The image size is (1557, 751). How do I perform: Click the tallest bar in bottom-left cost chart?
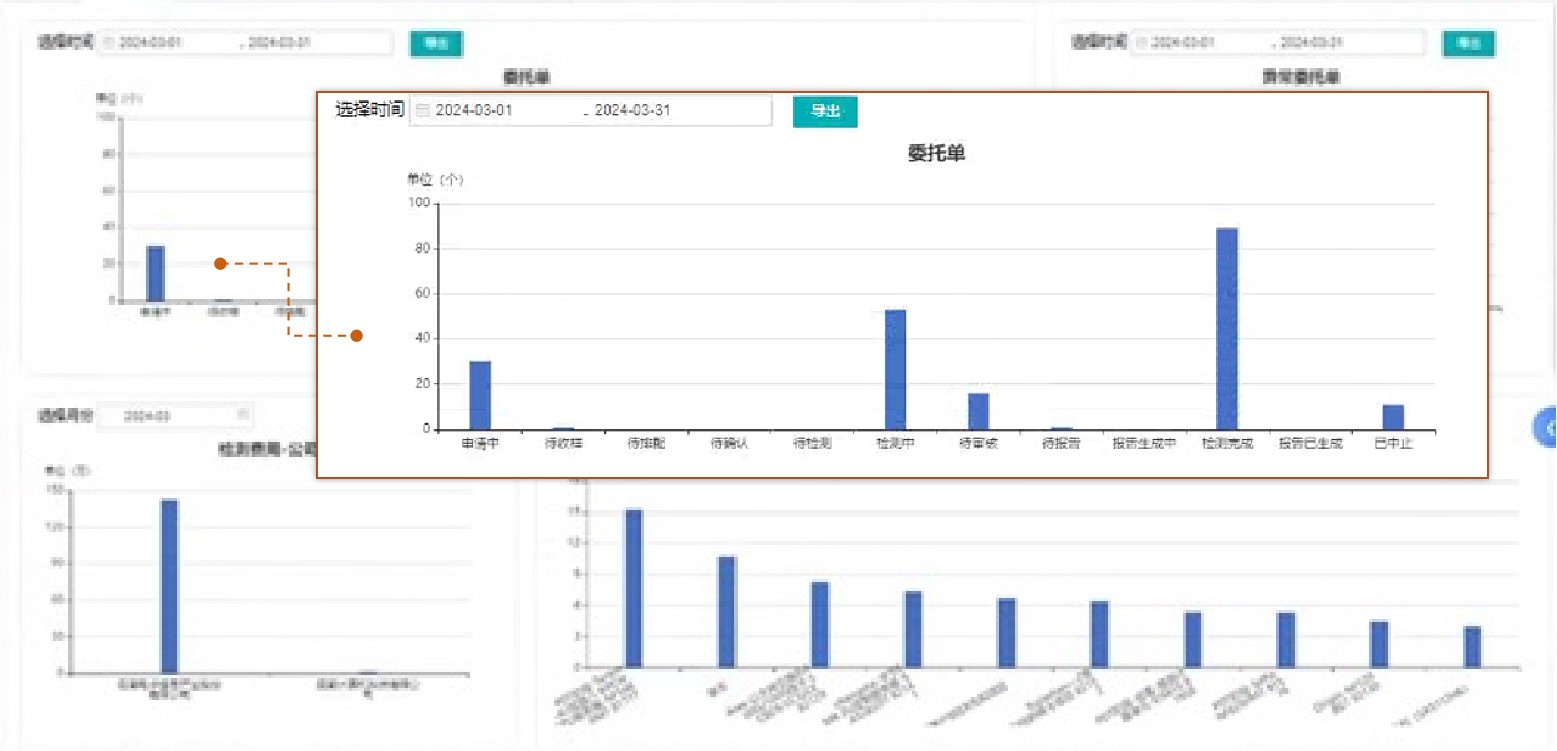coord(169,586)
